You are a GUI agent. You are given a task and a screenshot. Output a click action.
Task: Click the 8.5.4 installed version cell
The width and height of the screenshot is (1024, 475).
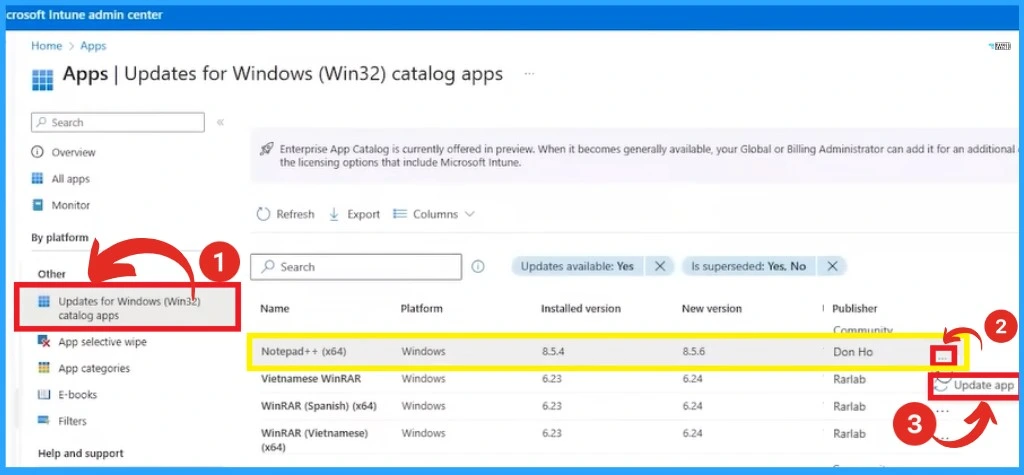[552, 352]
